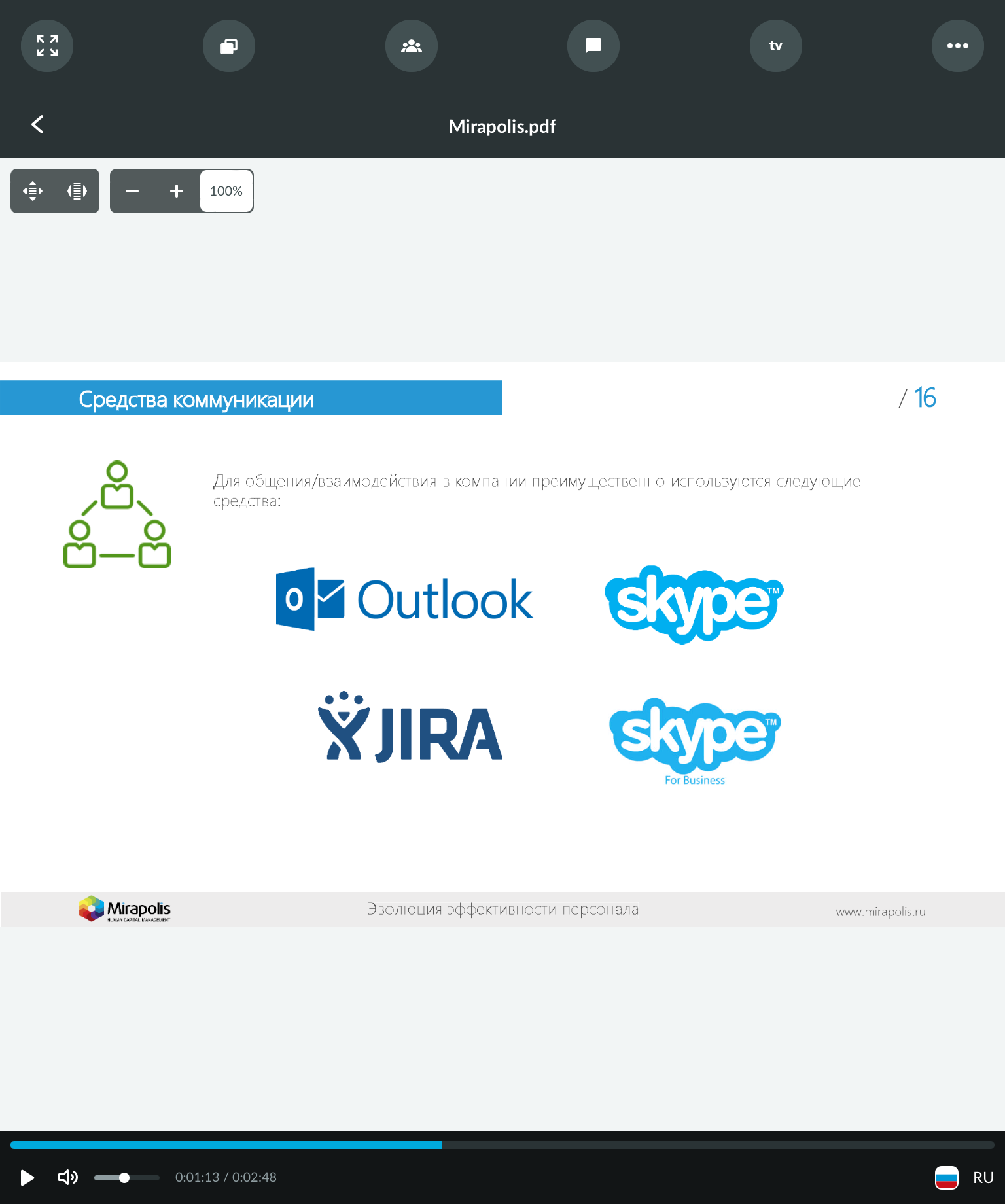Click the slide number 16

[925, 398]
